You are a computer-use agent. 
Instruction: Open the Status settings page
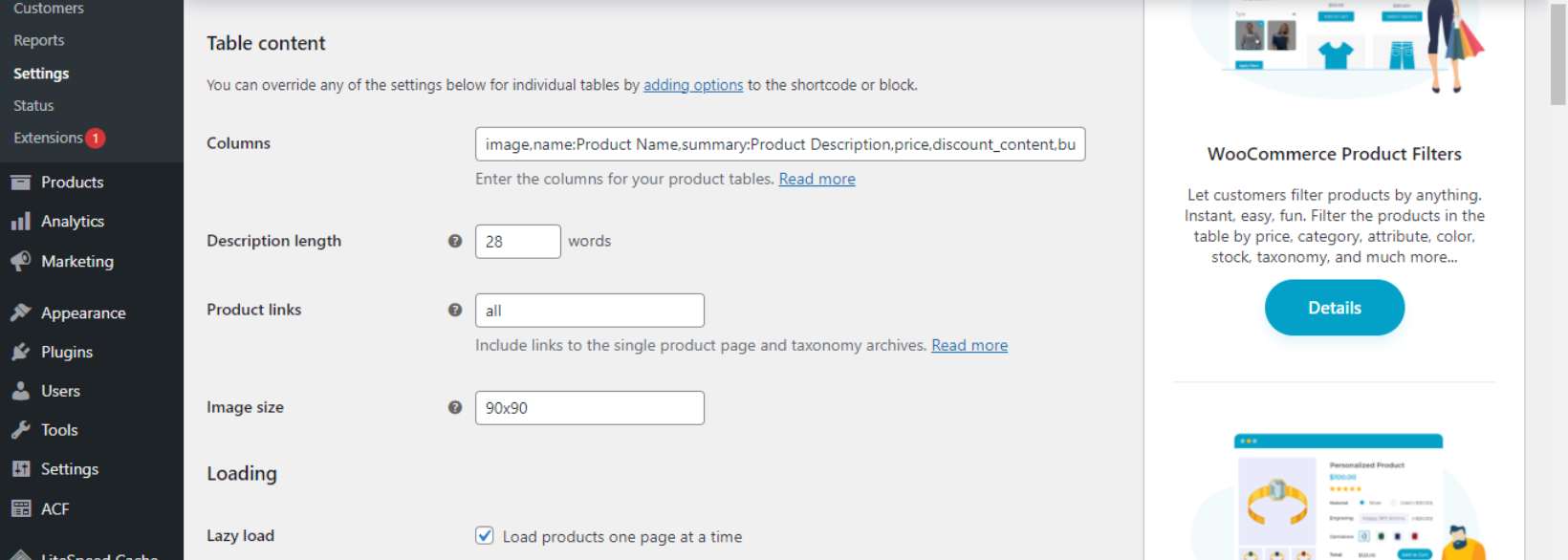click(x=33, y=105)
